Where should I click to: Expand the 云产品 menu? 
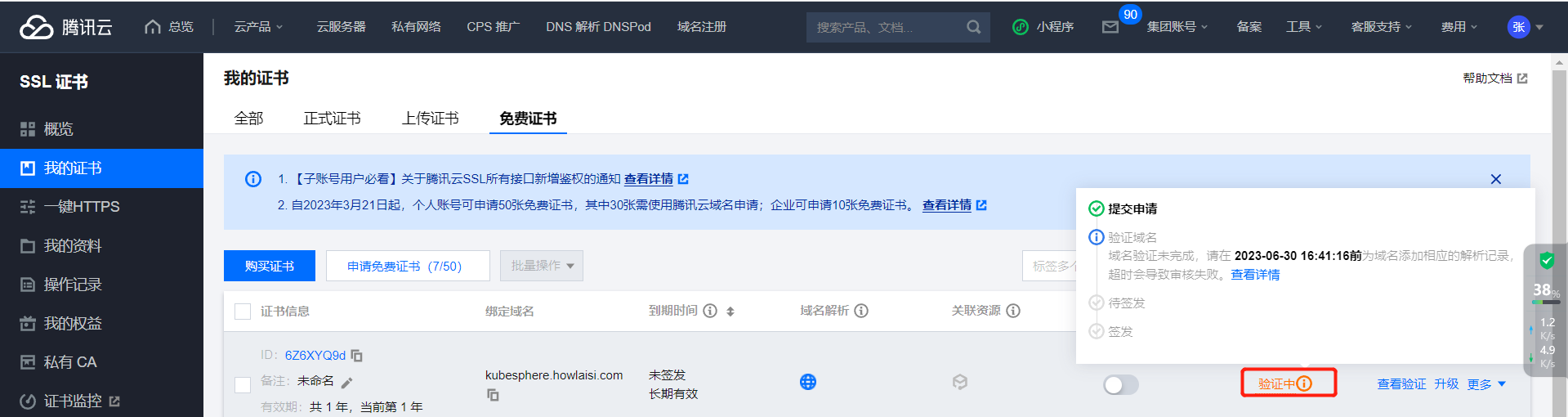pyautogui.click(x=258, y=27)
